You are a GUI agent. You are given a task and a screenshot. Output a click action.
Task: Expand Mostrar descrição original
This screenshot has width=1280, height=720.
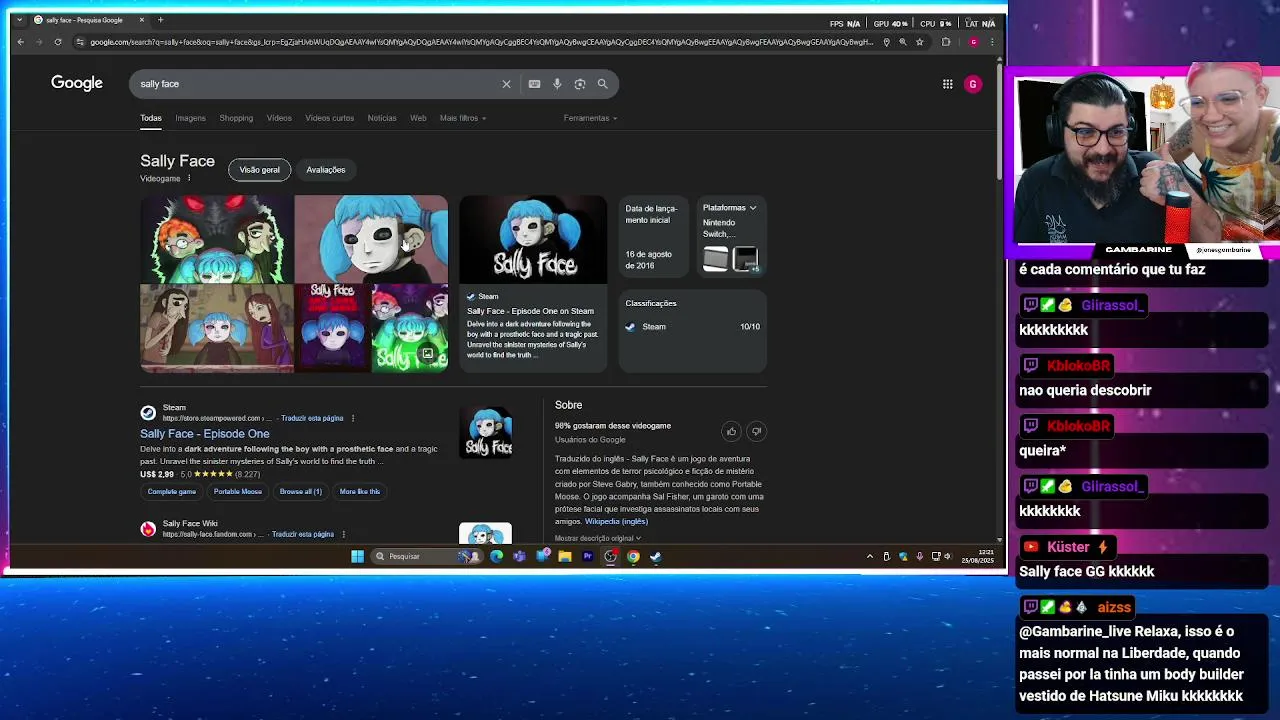click(x=598, y=538)
